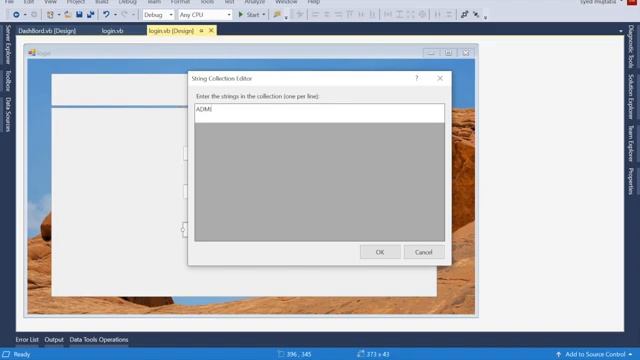
Task: Click the dialog instruction label text
Action: pos(258,96)
